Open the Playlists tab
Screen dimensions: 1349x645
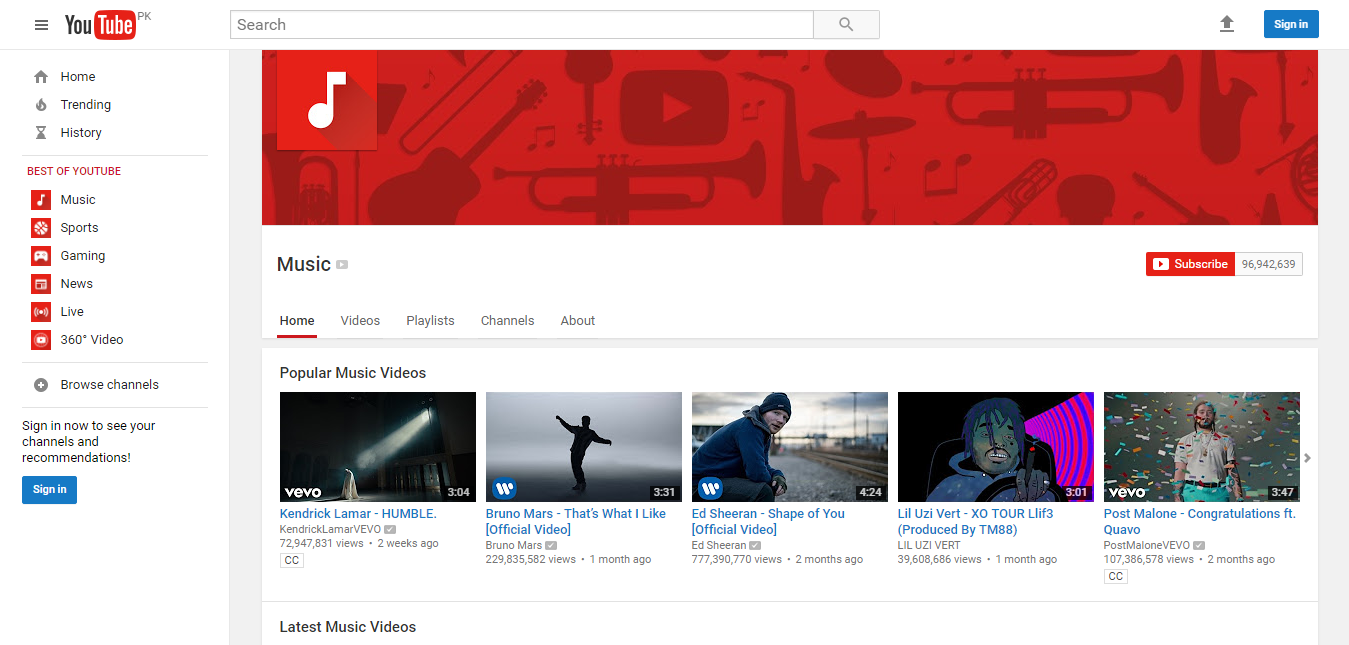pos(430,321)
